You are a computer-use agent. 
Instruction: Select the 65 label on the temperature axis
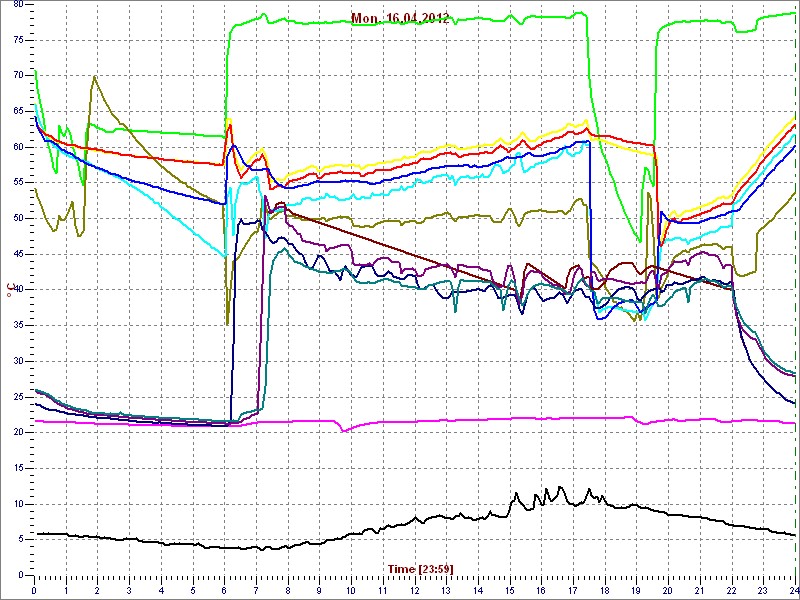[18, 111]
